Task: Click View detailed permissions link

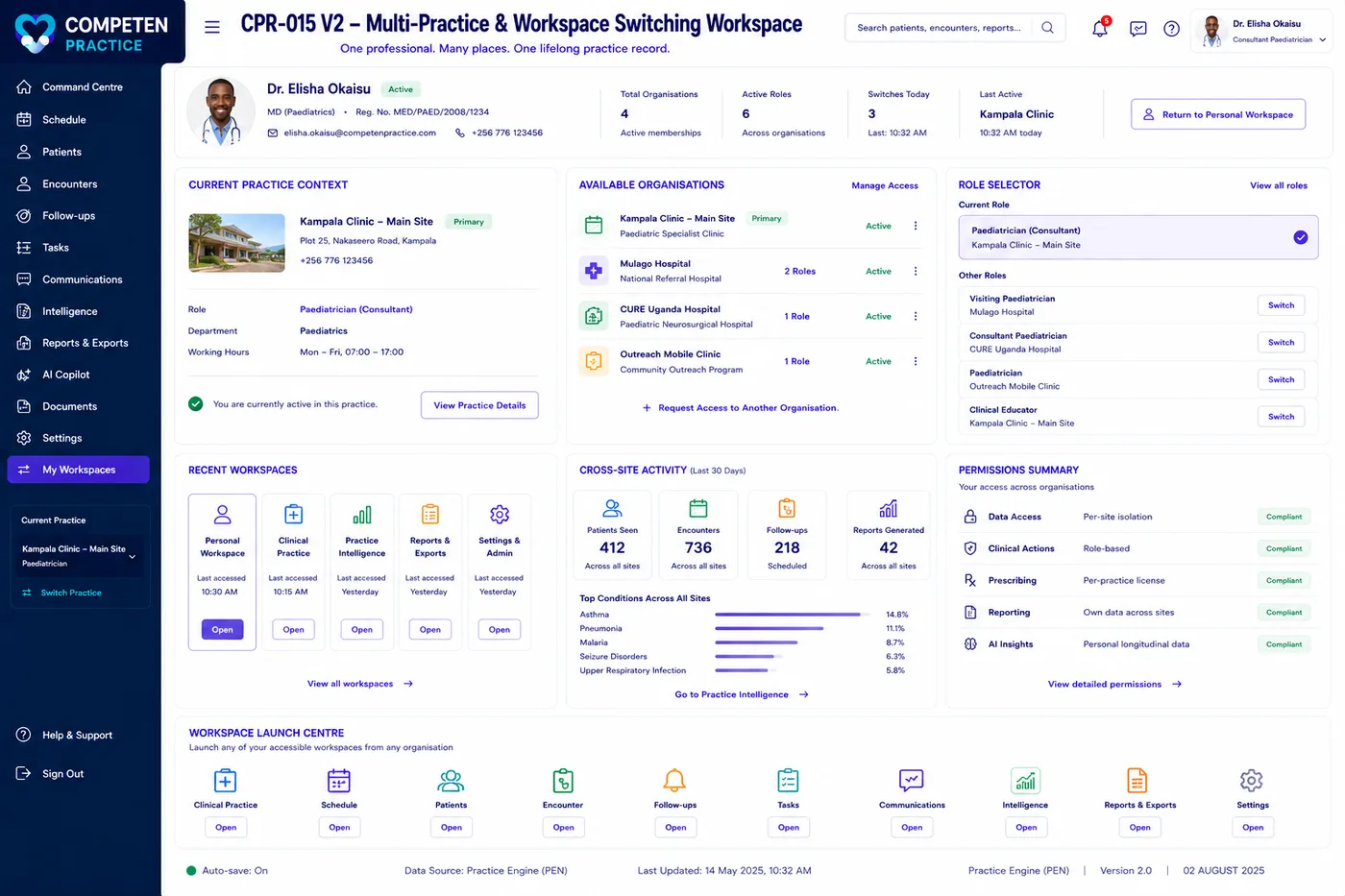Action: 1114,684
